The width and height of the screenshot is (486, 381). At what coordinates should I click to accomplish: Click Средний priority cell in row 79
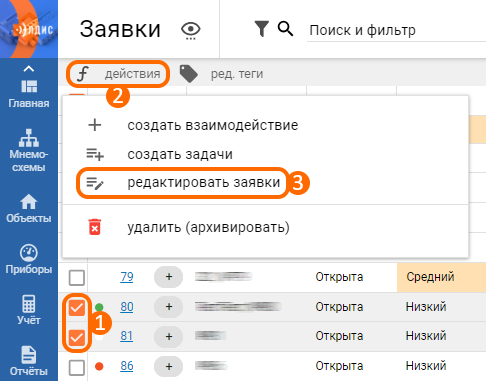441,277
